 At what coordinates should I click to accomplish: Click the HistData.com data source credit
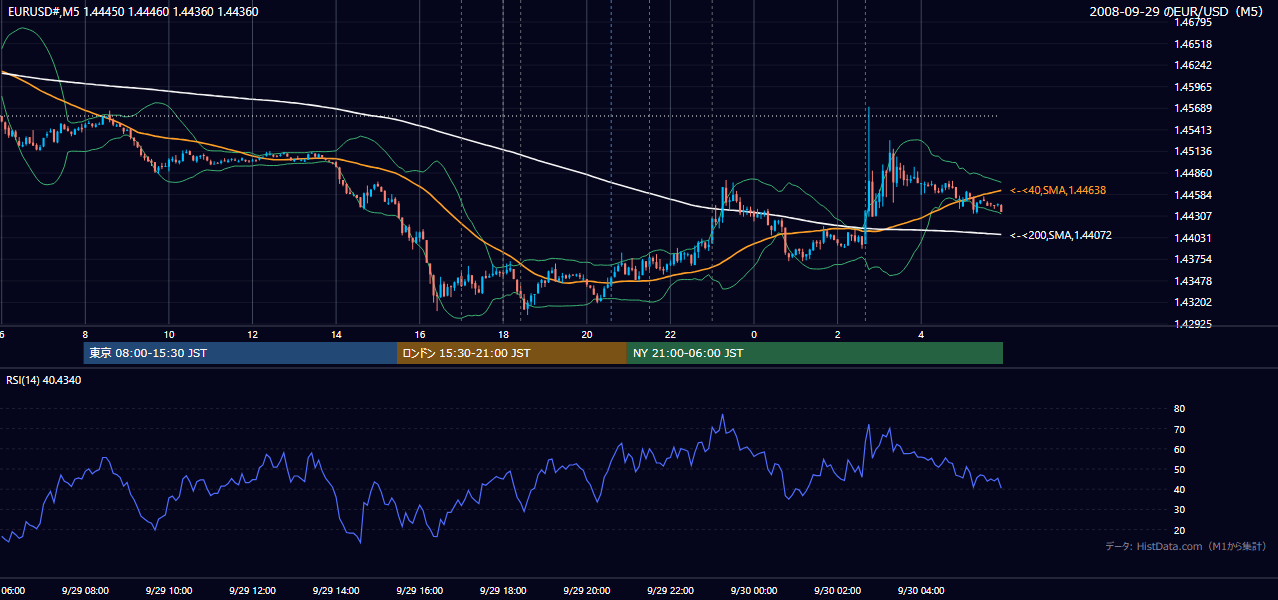1186,546
